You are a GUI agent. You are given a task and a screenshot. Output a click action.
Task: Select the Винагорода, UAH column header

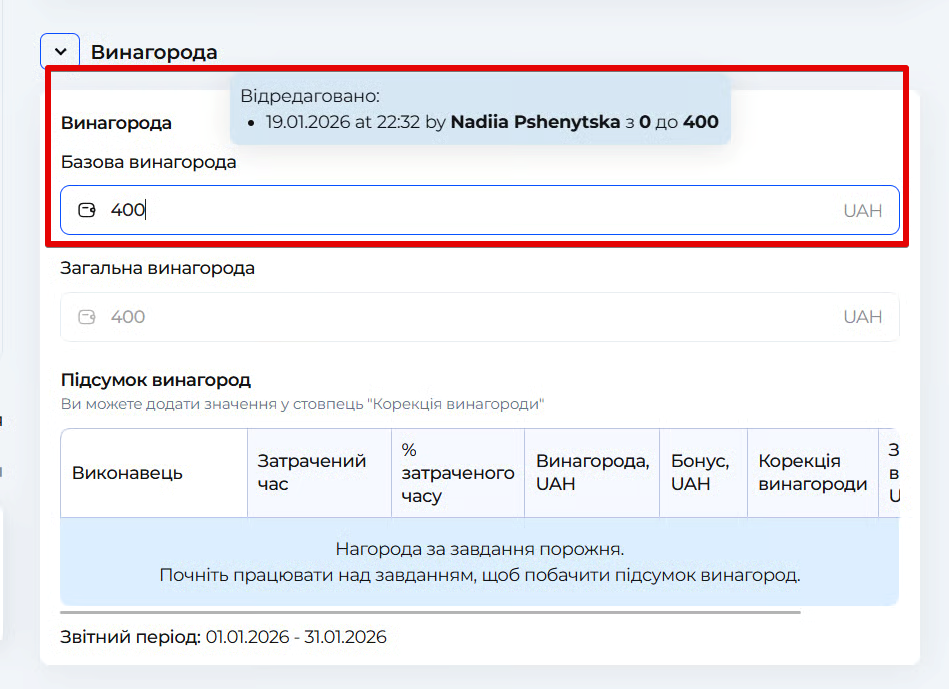point(592,473)
